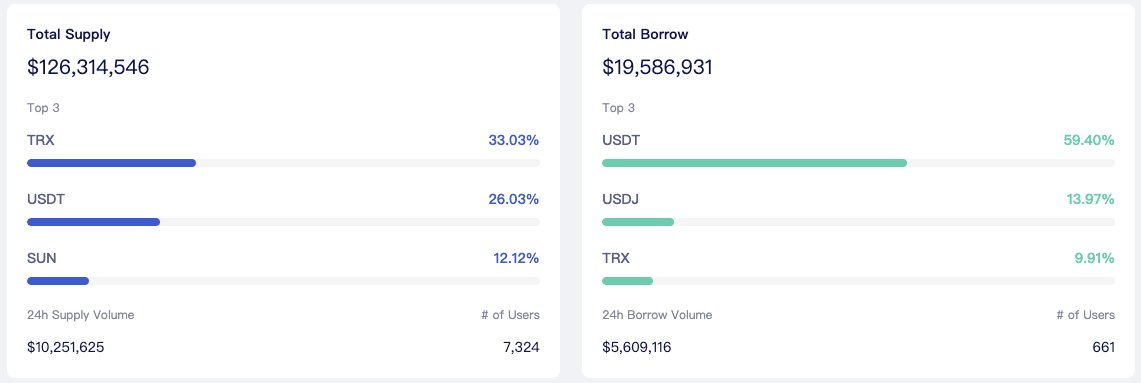Click the USDT borrow progress bar
Image resolution: width=1141 pixels, height=383 pixels.
(859, 163)
